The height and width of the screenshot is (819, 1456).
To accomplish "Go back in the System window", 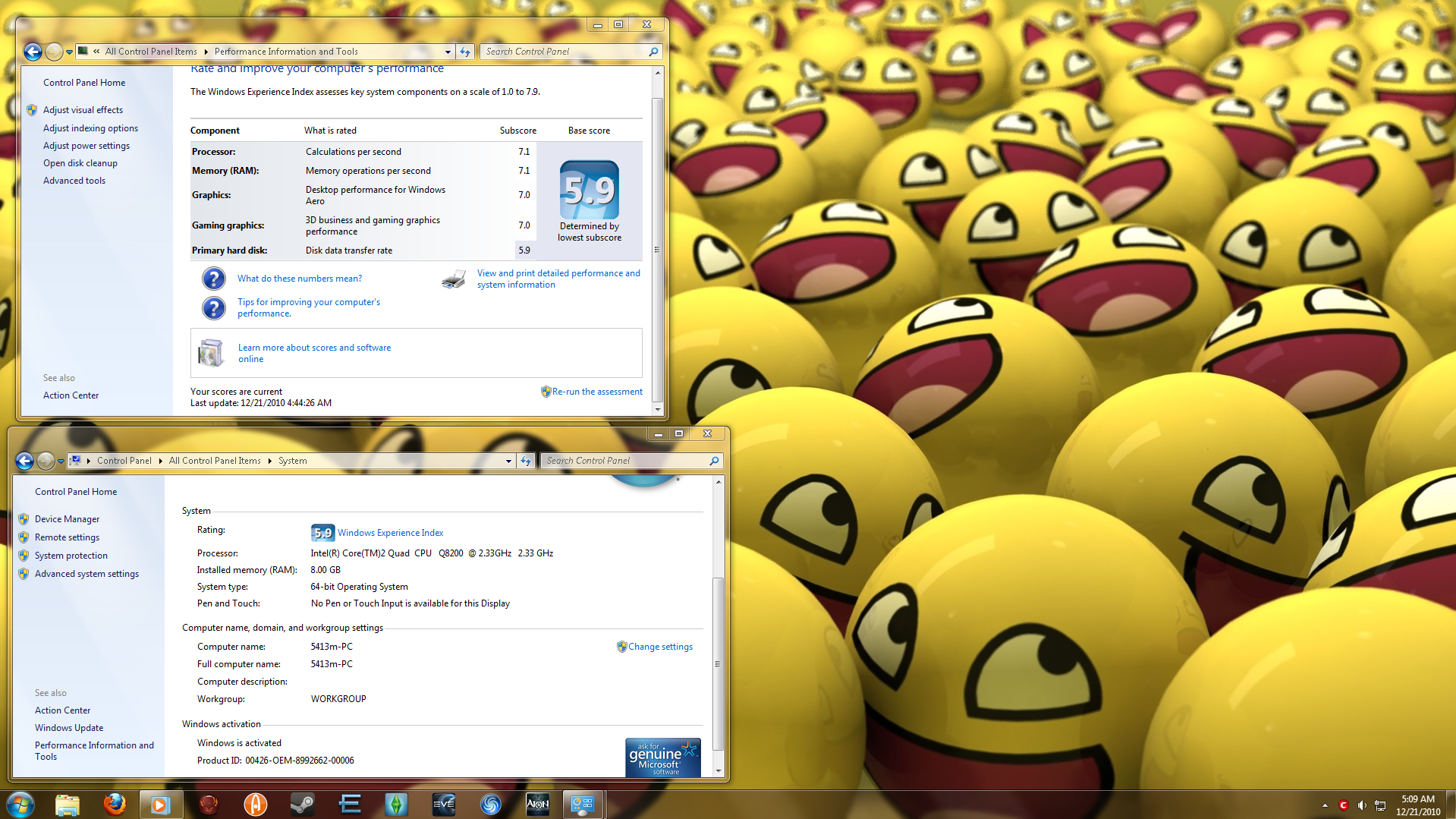I will [x=24, y=461].
